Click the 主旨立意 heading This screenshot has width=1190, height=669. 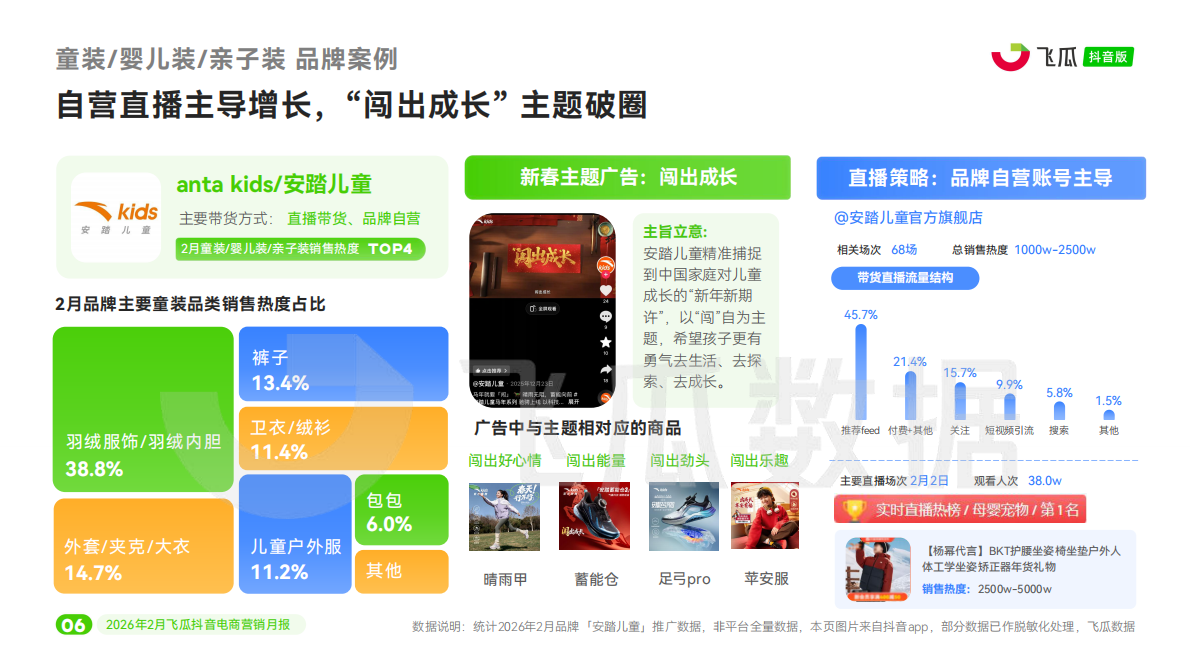[x=675, y=232]
